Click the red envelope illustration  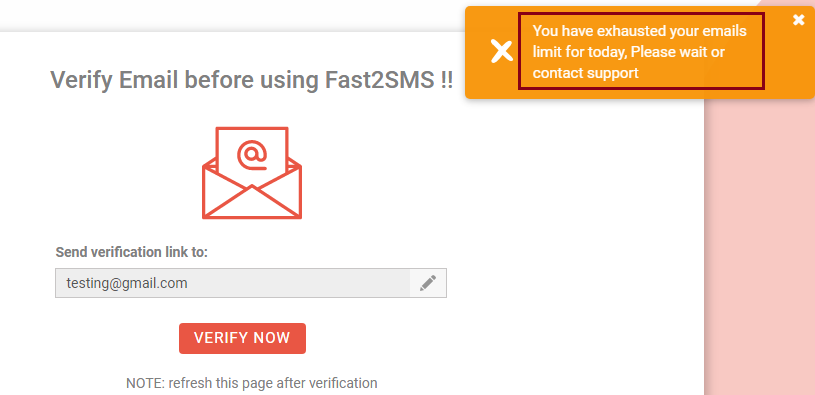point(252,173)
